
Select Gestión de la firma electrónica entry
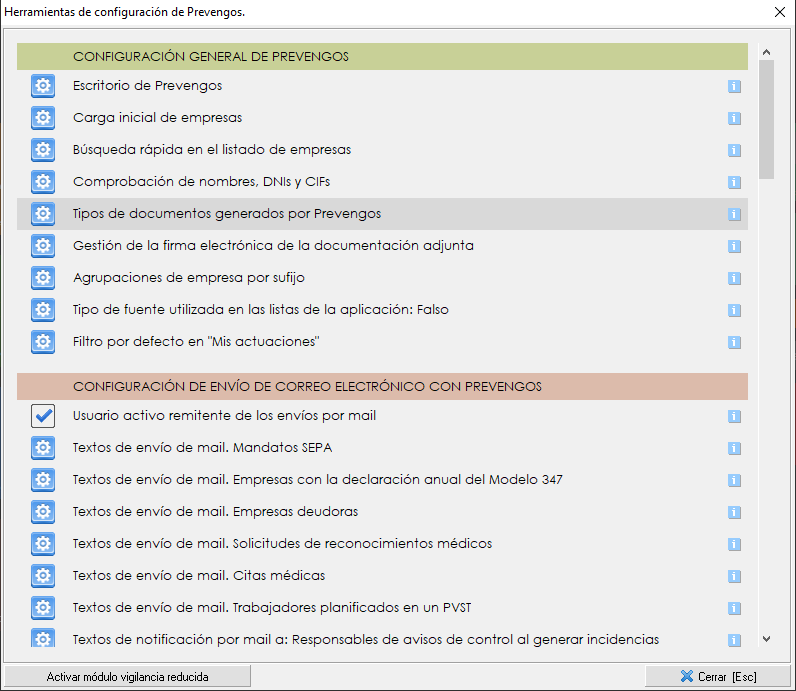pos(273,246)
